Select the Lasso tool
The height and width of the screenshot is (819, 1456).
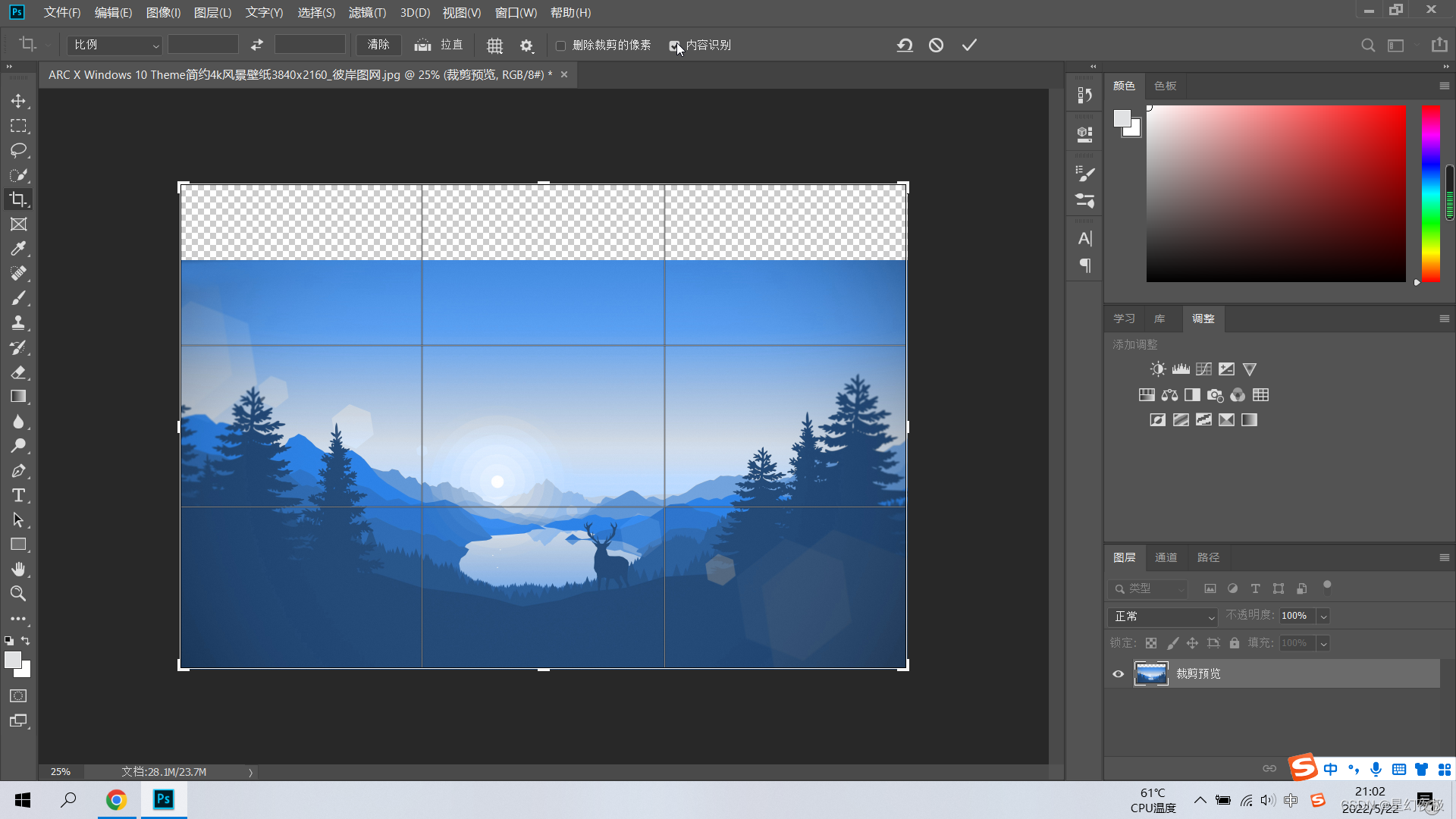(x=18, y=150)
